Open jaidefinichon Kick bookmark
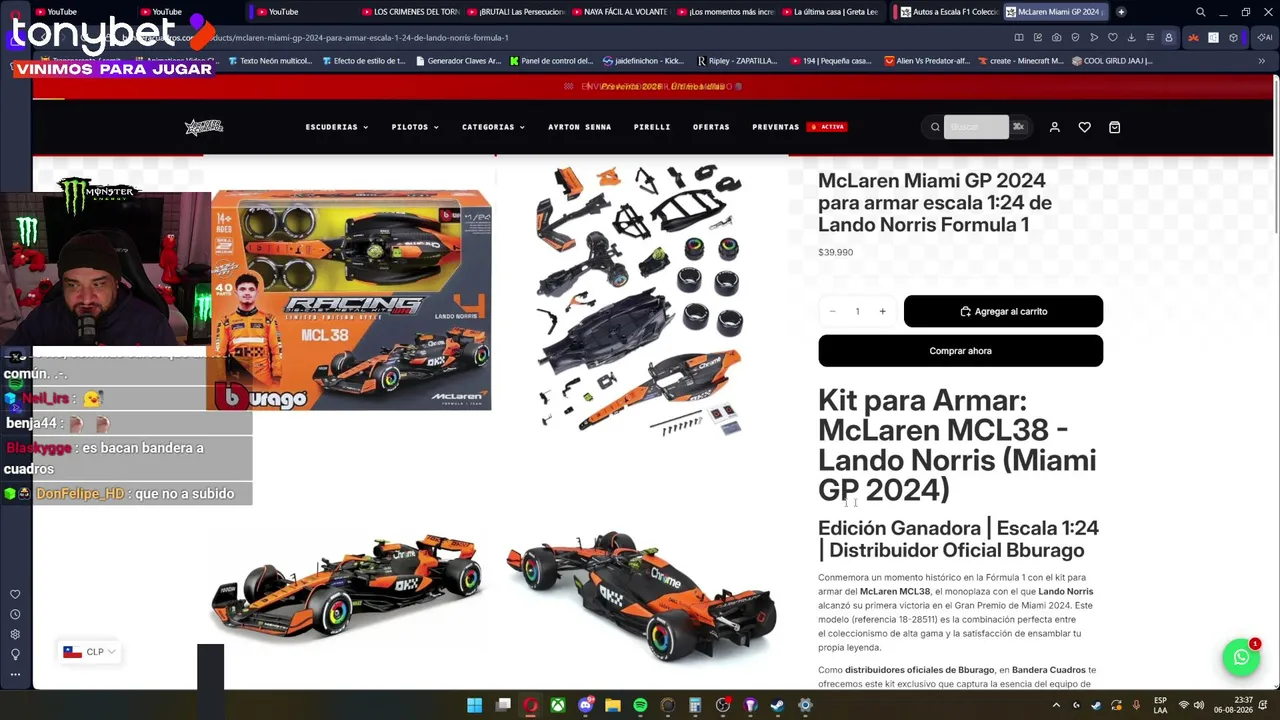The height and width of the screenshot is (720, 1280). coord(645,61)
